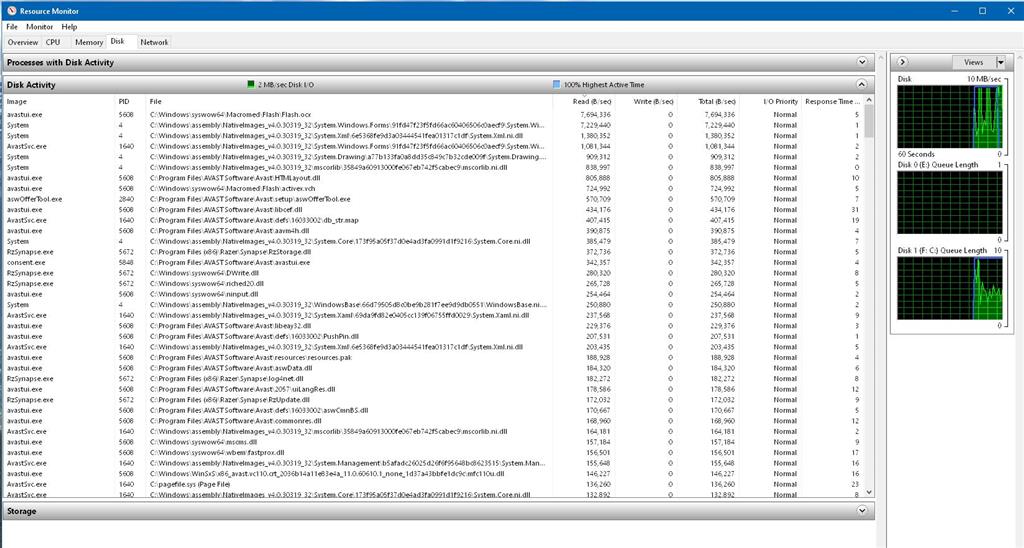
Task: Select the avastui.exe libeay32.dll row
Action: pyautogui.click(x=433, y=325)
